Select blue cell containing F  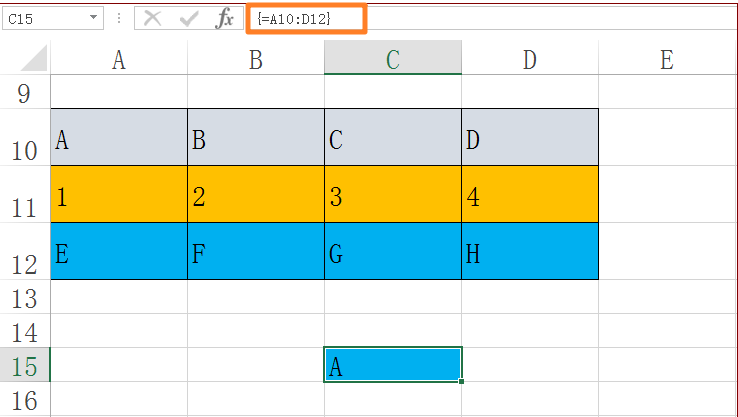click(x=256, y=251)
